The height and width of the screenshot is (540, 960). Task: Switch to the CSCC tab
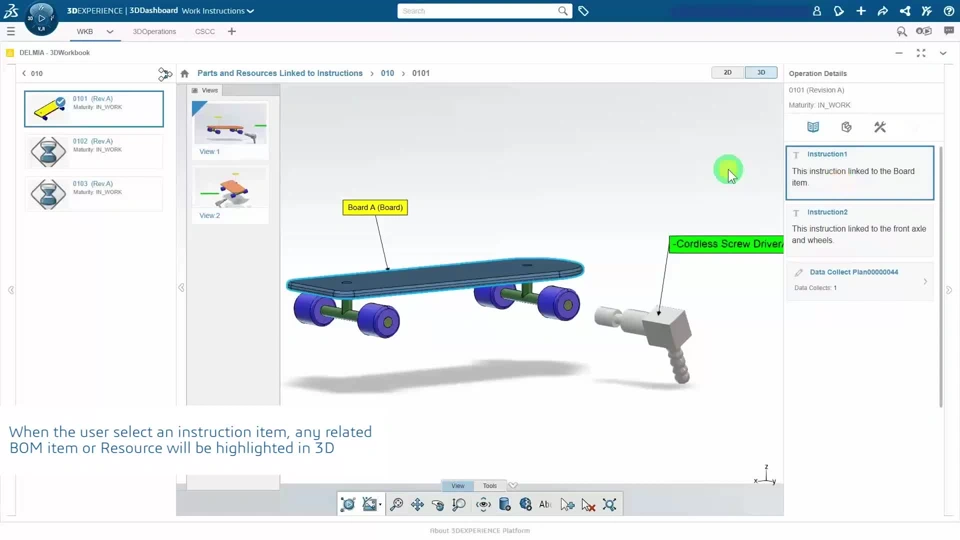pyautogui.click(x=204, y=31)
